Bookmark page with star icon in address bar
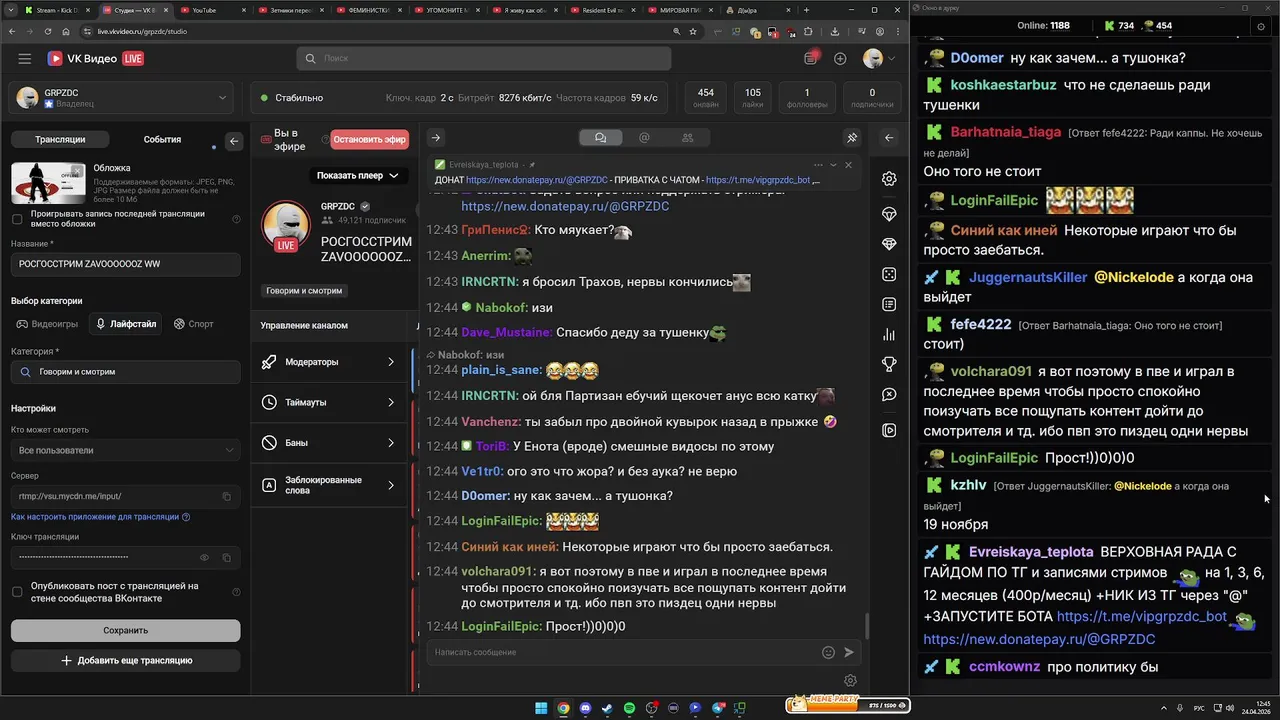Image resolution: width=1280 pixels, height=720 pixels. pos(692,31)
